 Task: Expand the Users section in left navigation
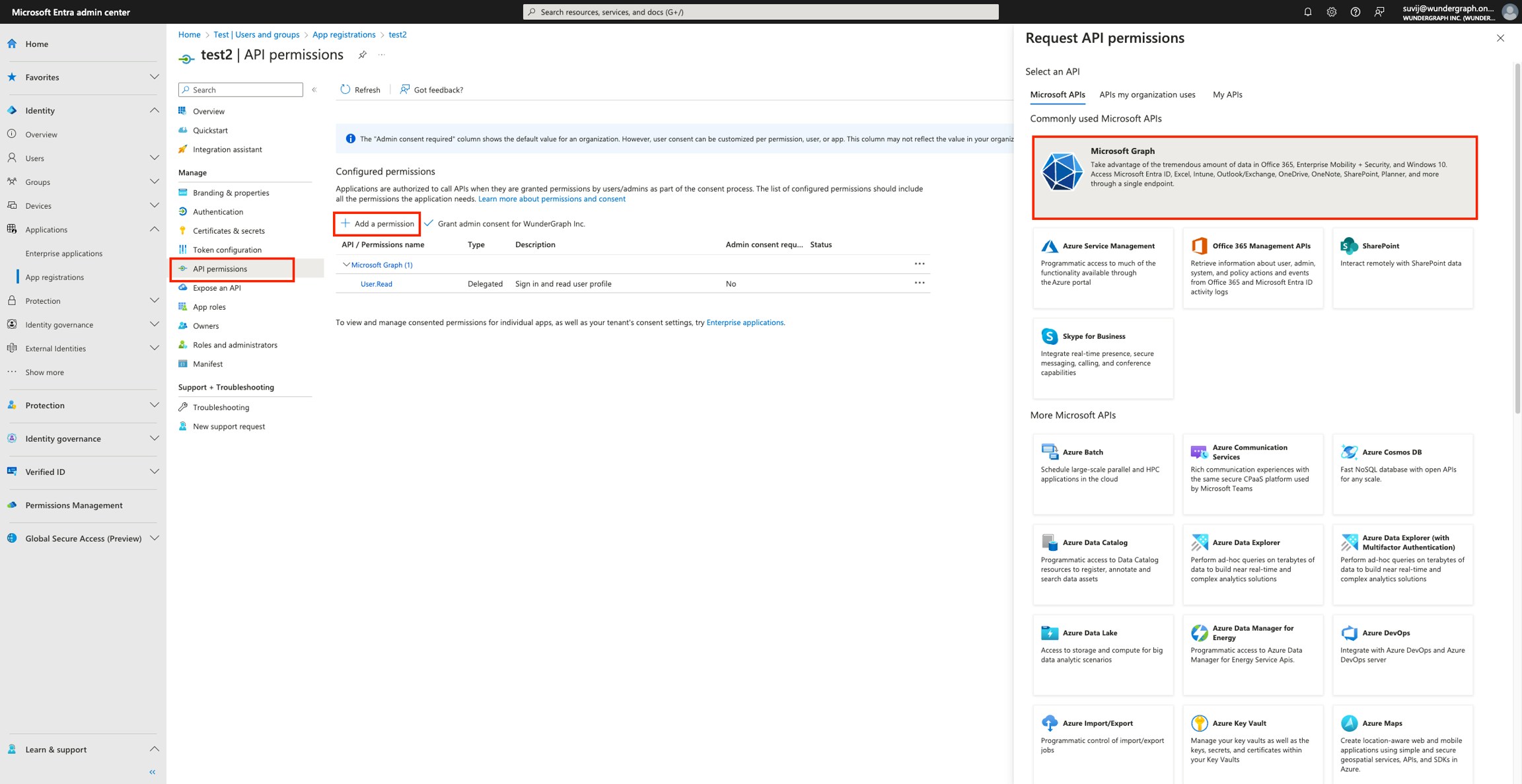[x=156, y=158]
